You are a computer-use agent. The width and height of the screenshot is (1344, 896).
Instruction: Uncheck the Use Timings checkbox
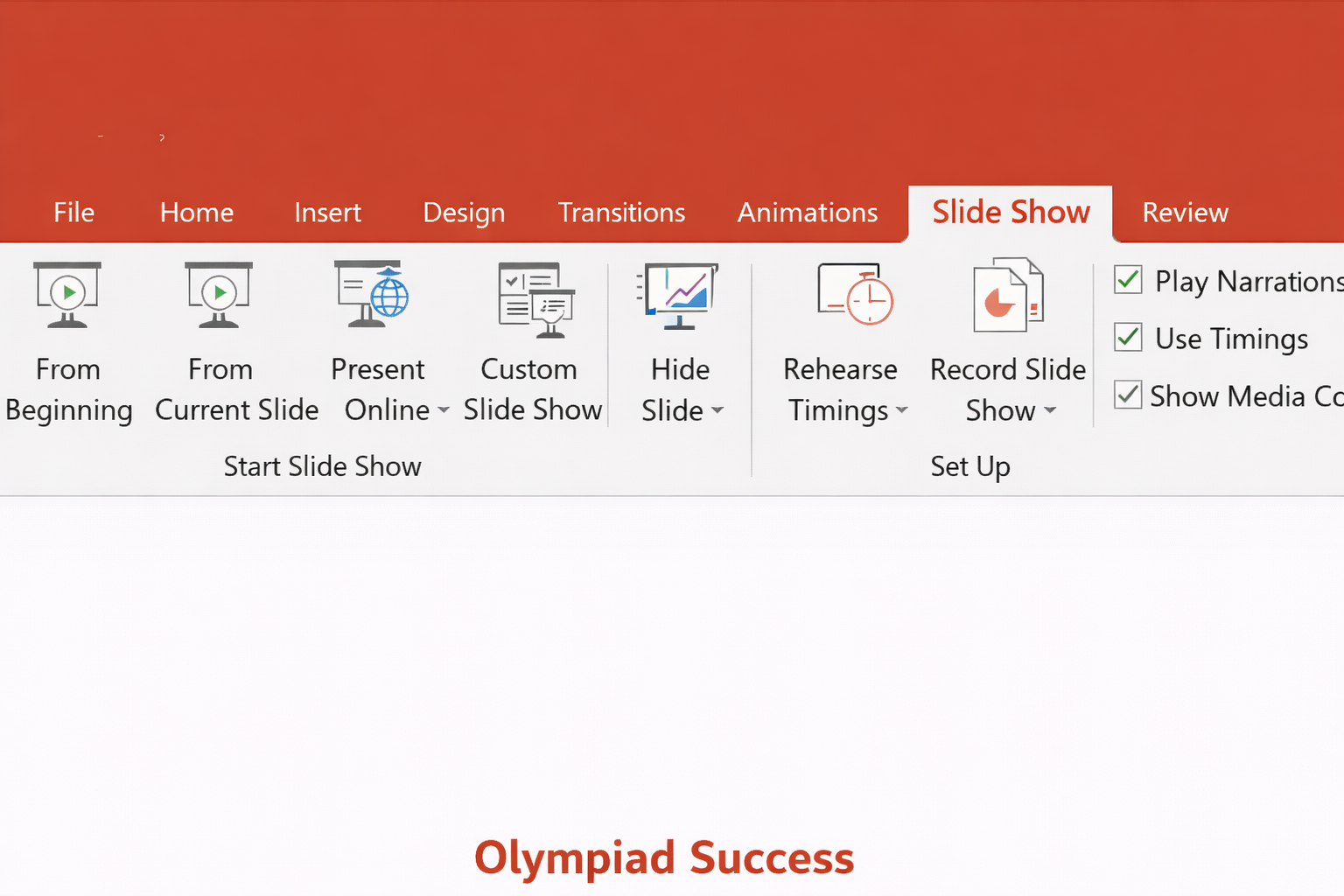click(1128, 338)
